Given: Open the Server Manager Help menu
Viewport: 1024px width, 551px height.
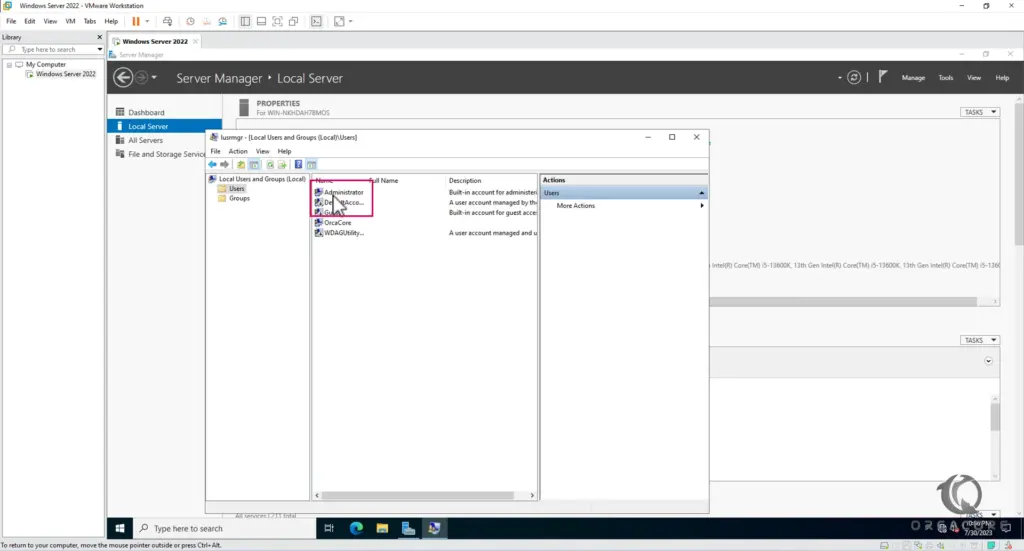Looking at the screenshot, I should pyautogui.click(x=1002, y=78).
